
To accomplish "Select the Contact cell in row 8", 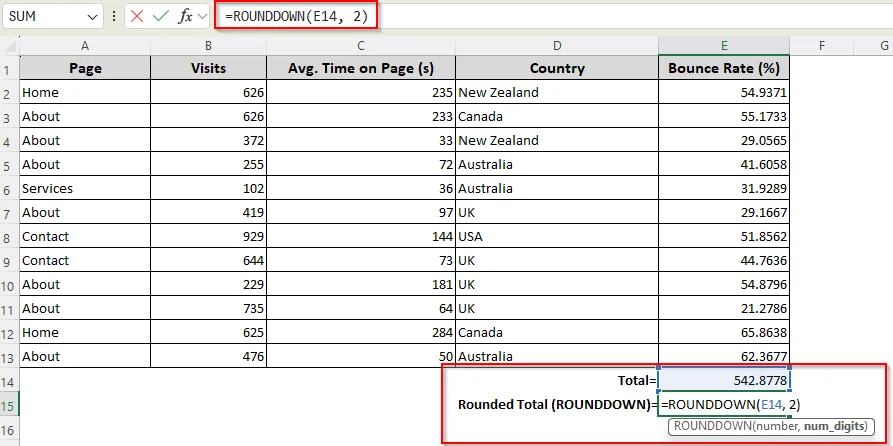I will (85, 236).
